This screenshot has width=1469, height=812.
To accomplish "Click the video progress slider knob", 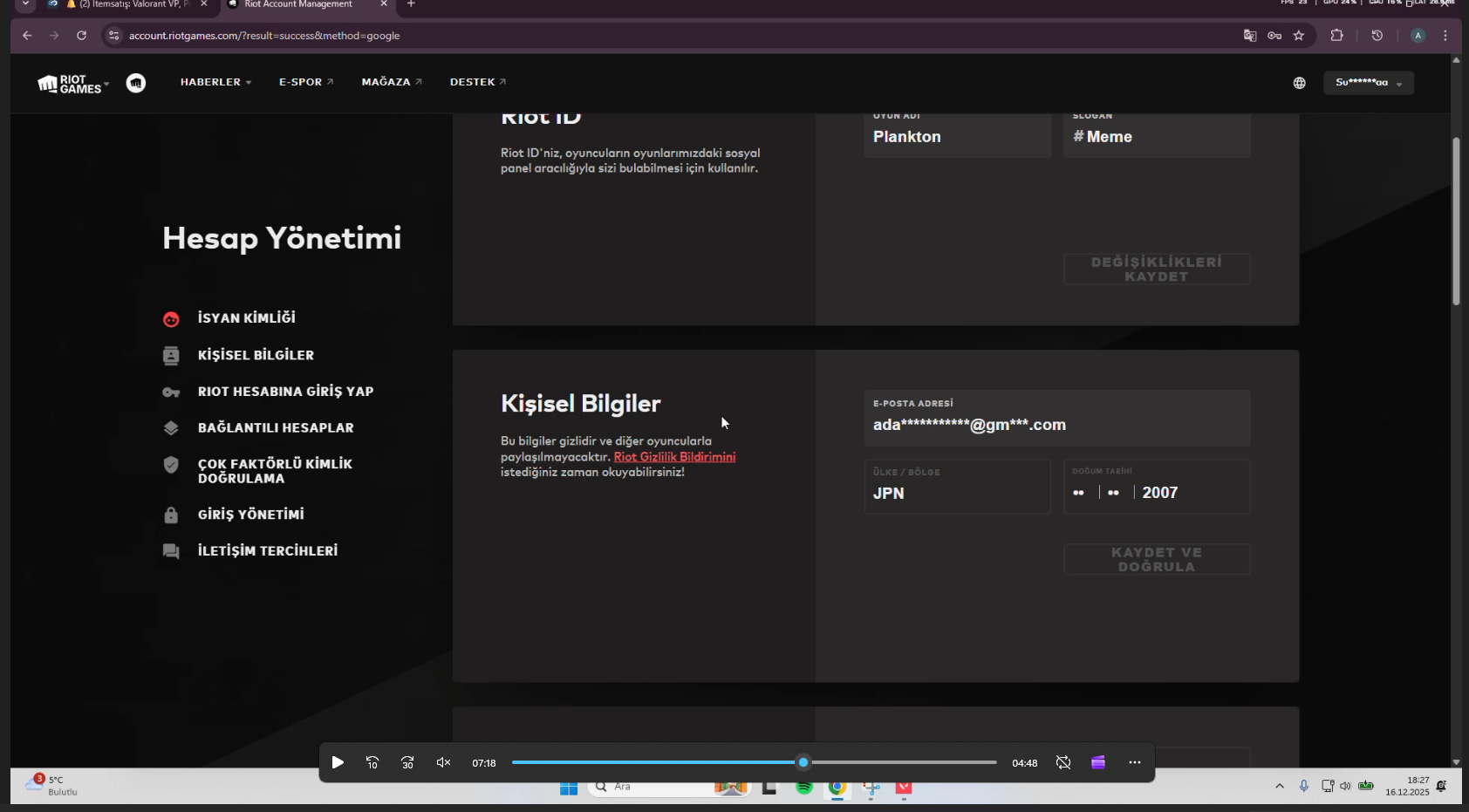I will [x=803, y=762].
